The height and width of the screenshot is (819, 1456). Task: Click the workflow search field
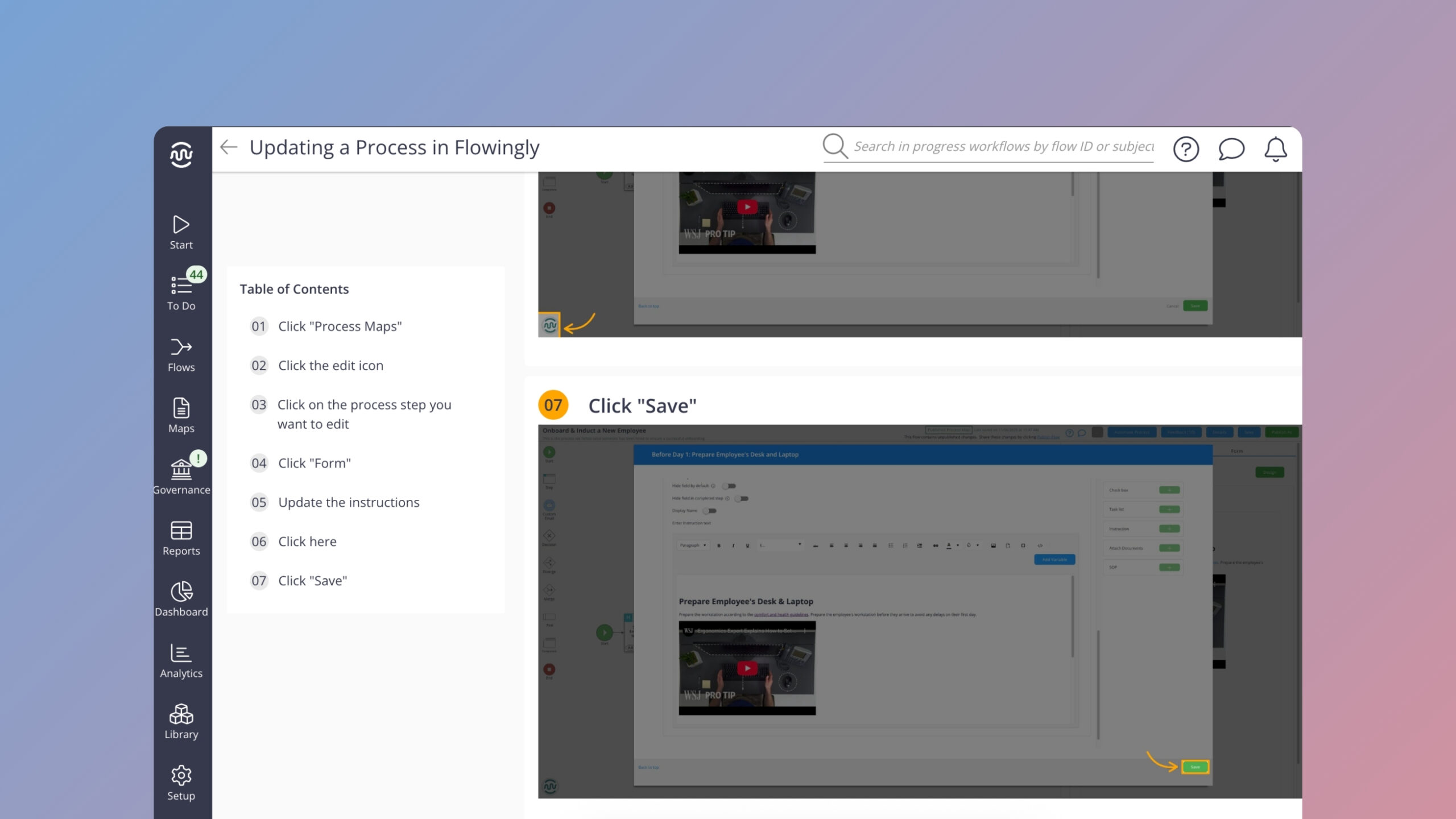(1003, 147)
